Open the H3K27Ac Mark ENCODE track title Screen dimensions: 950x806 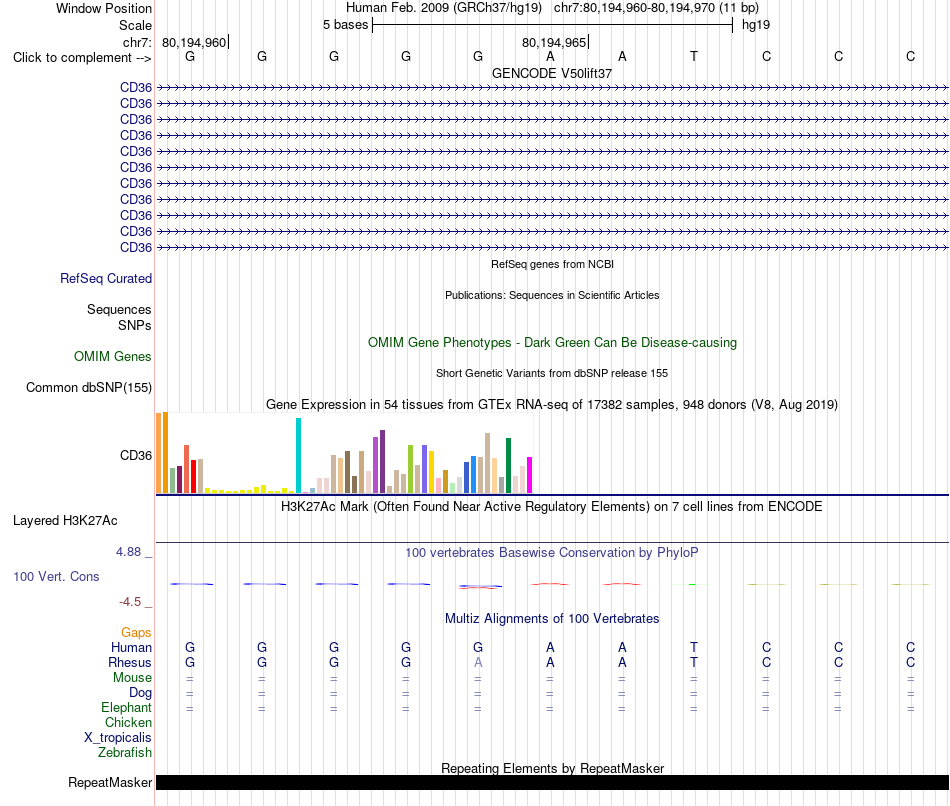(552, 507)
